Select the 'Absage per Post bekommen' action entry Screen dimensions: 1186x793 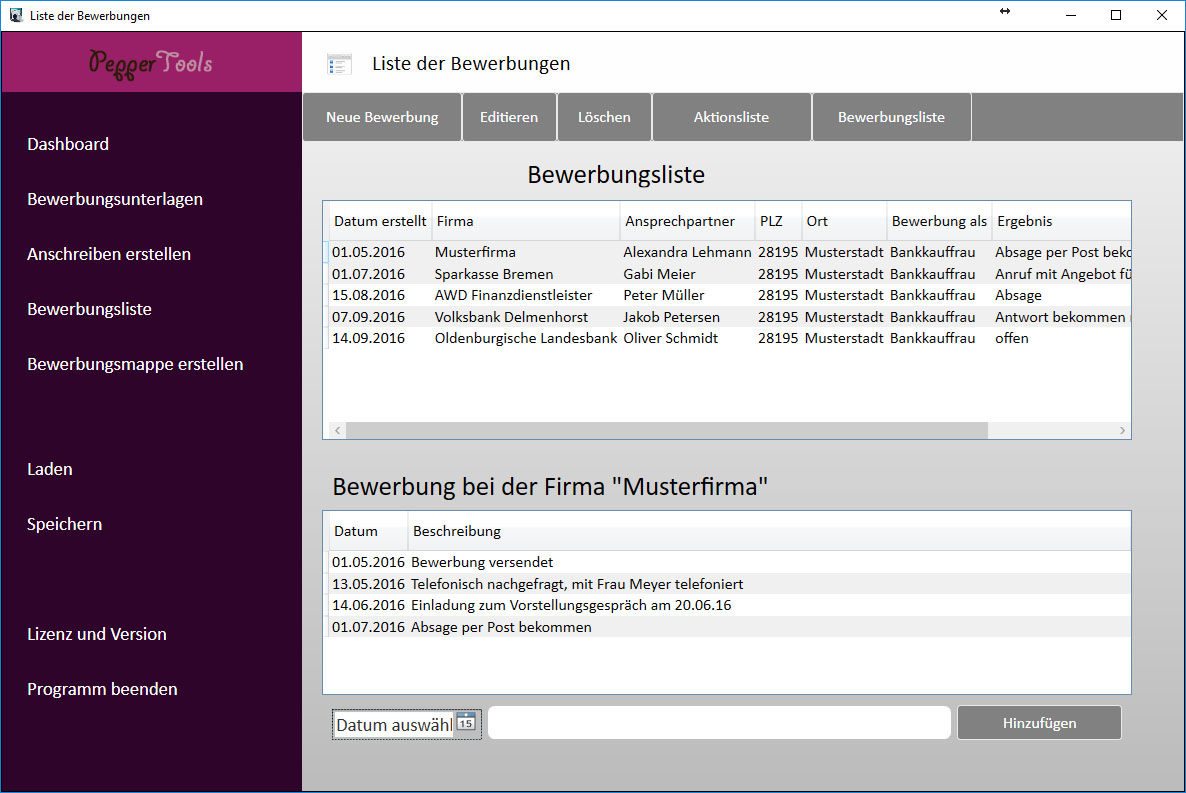729,627
